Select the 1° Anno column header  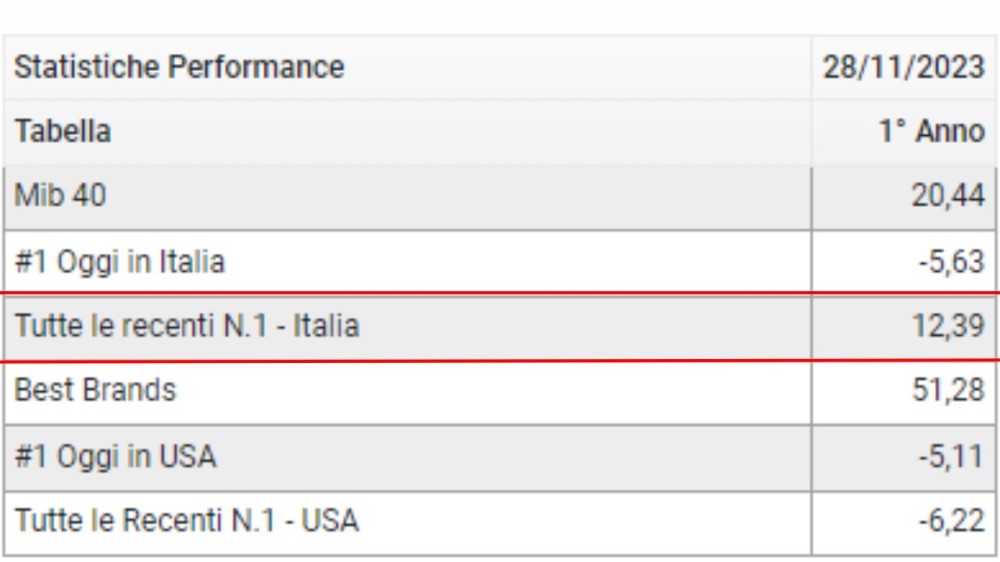[931, 132]
